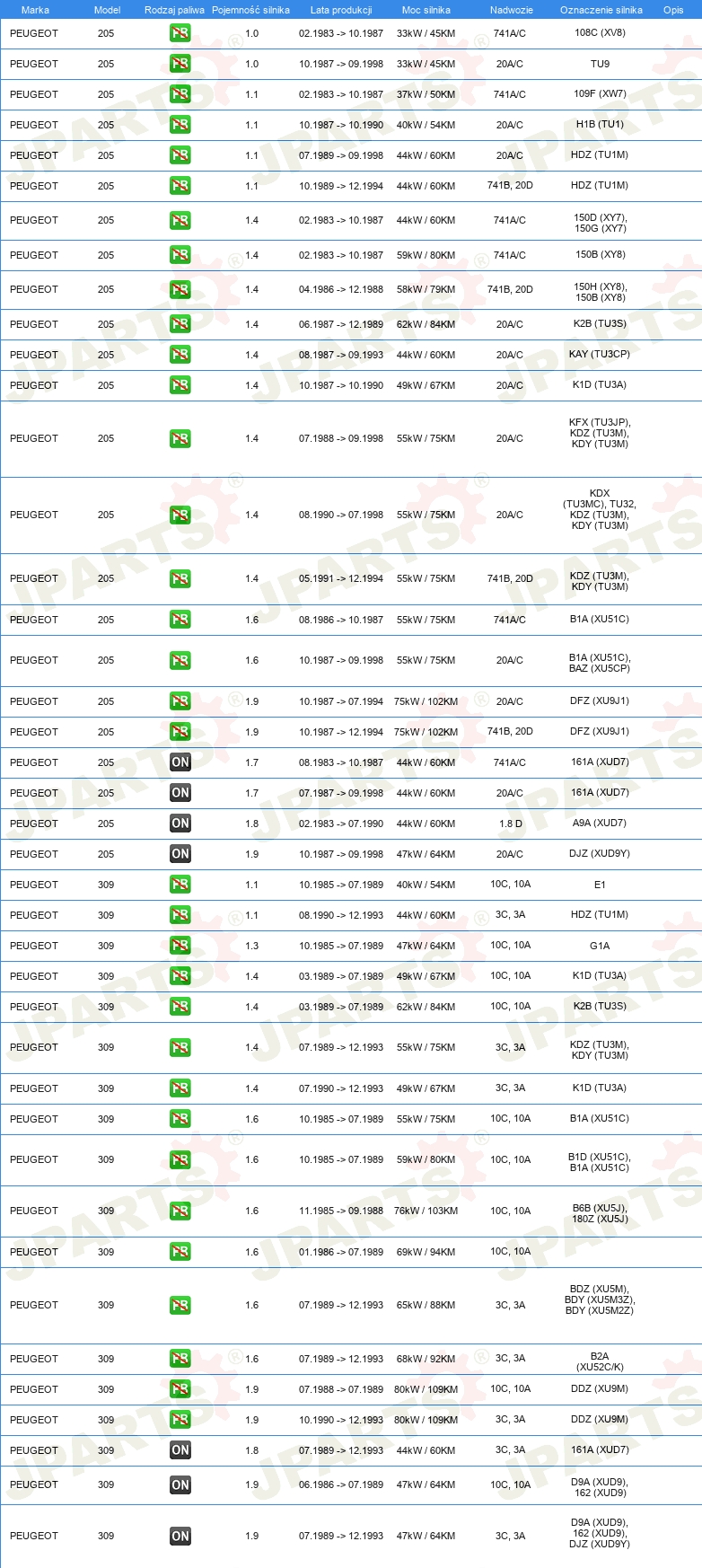Select the Moc silnika column header

click(426, 10)
